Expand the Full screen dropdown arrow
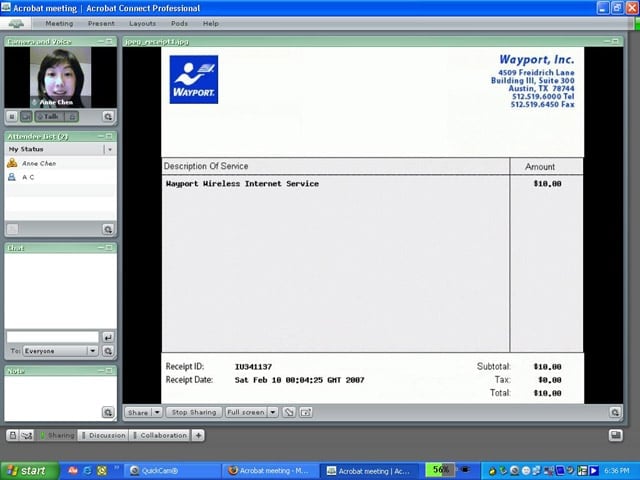Screen dimensions: 640x480 tap(273, 412)
